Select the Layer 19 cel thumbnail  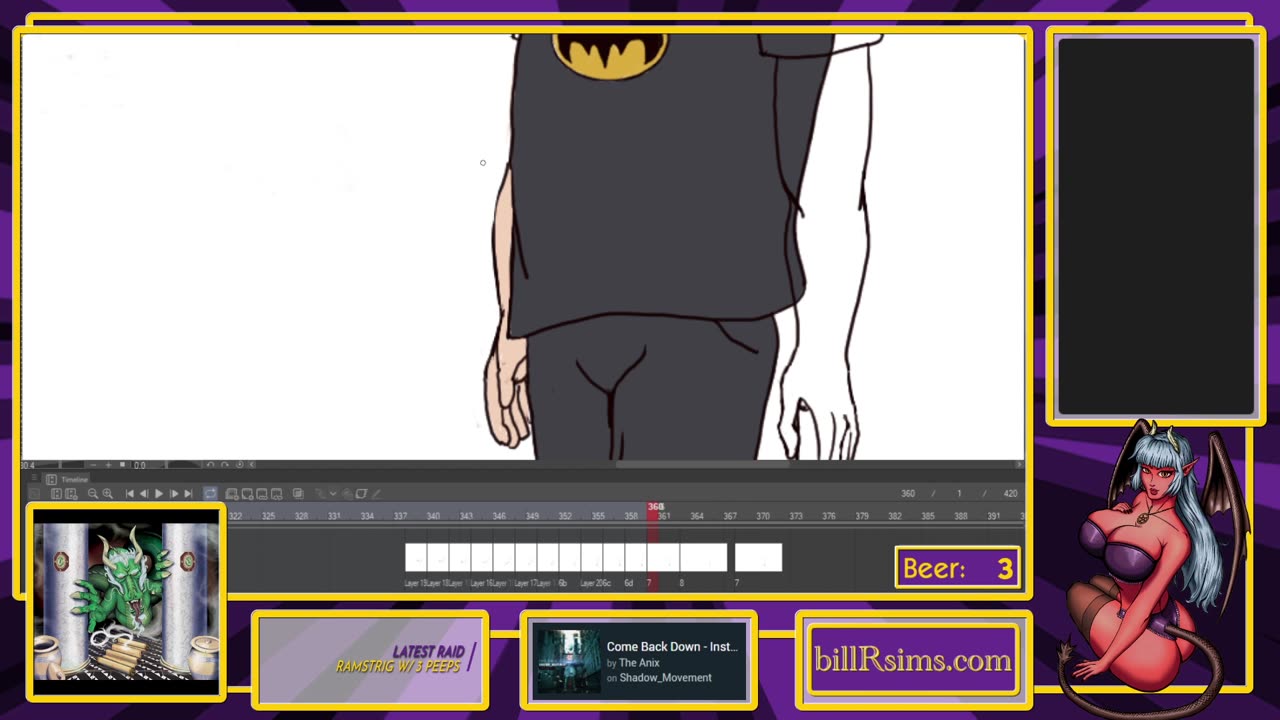click(416, 557)
